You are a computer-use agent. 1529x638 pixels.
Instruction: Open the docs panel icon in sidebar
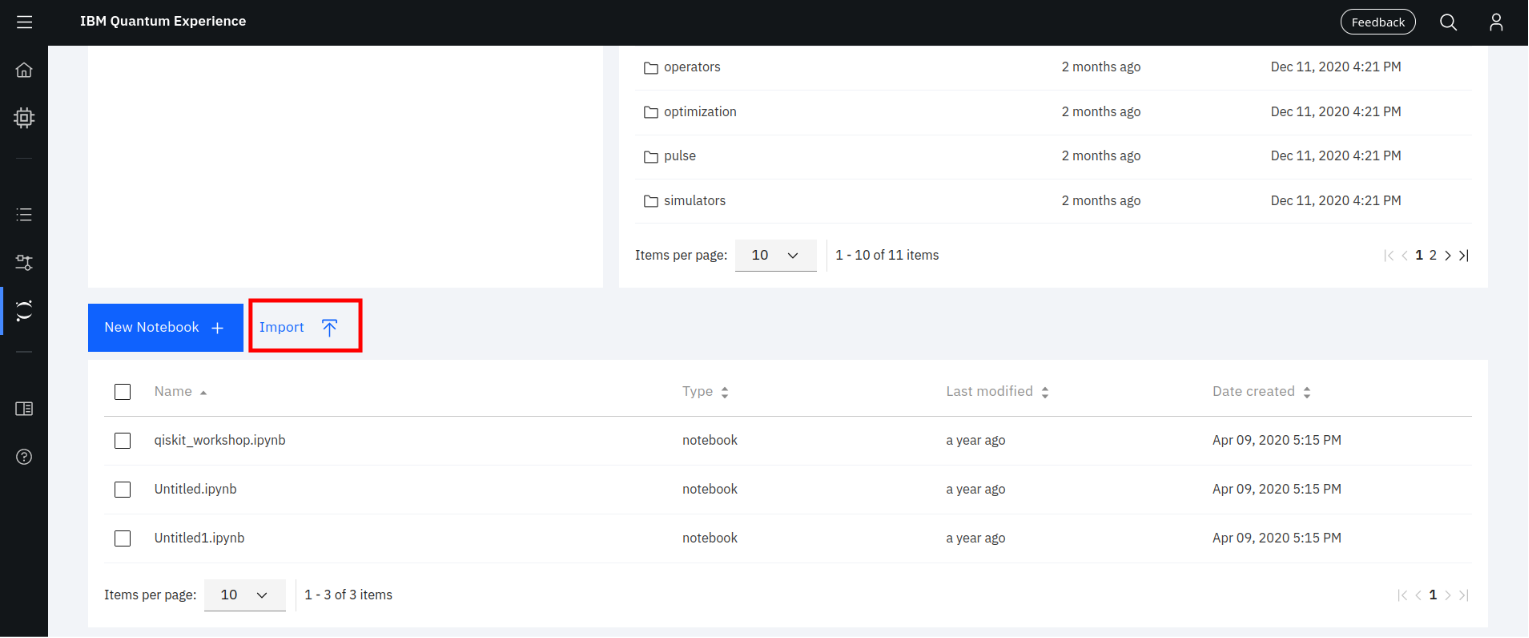(x=24, y=408)
